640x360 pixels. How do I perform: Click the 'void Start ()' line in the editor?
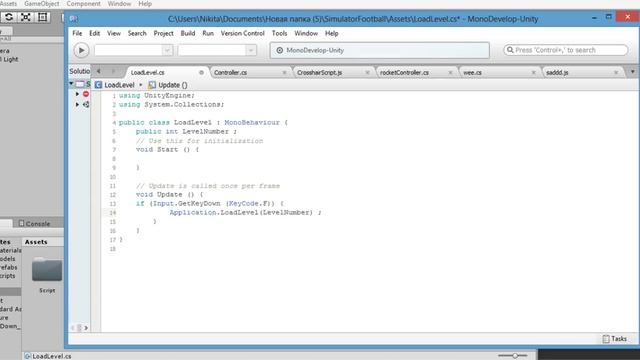pyautogui.click(x=167, y=149)
